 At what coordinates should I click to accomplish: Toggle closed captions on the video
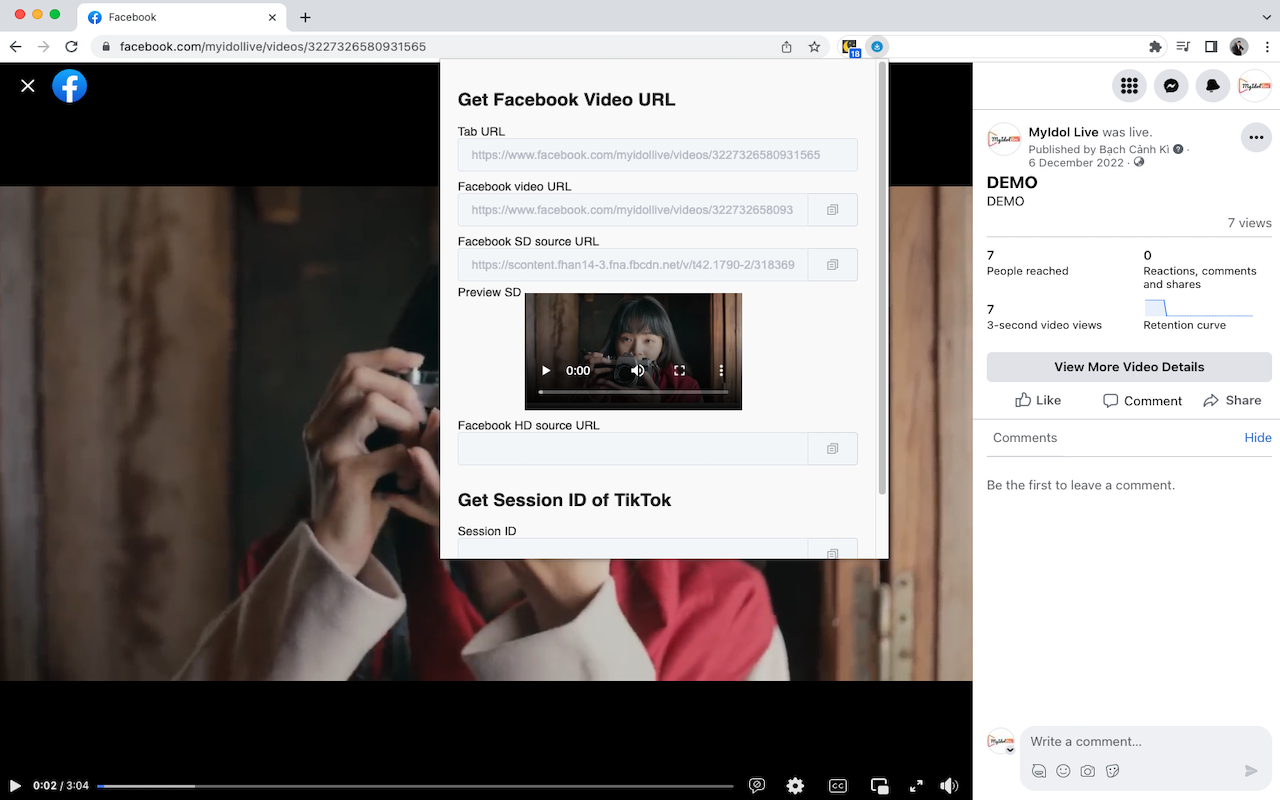pos(838,785)
